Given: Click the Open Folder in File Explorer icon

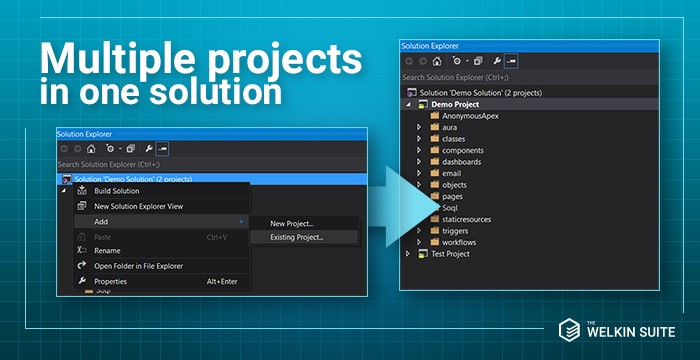Looking at the screenshot, I should point(82,266).
